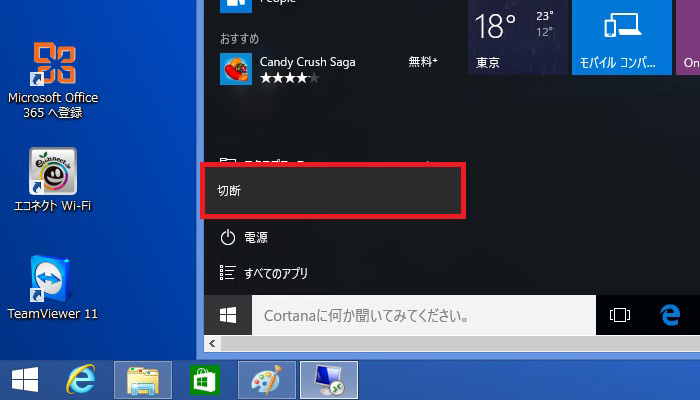Open Task View in the remote taskbar
The width and height of the screenshot is (700, 400).
click(x=620, y=315)
